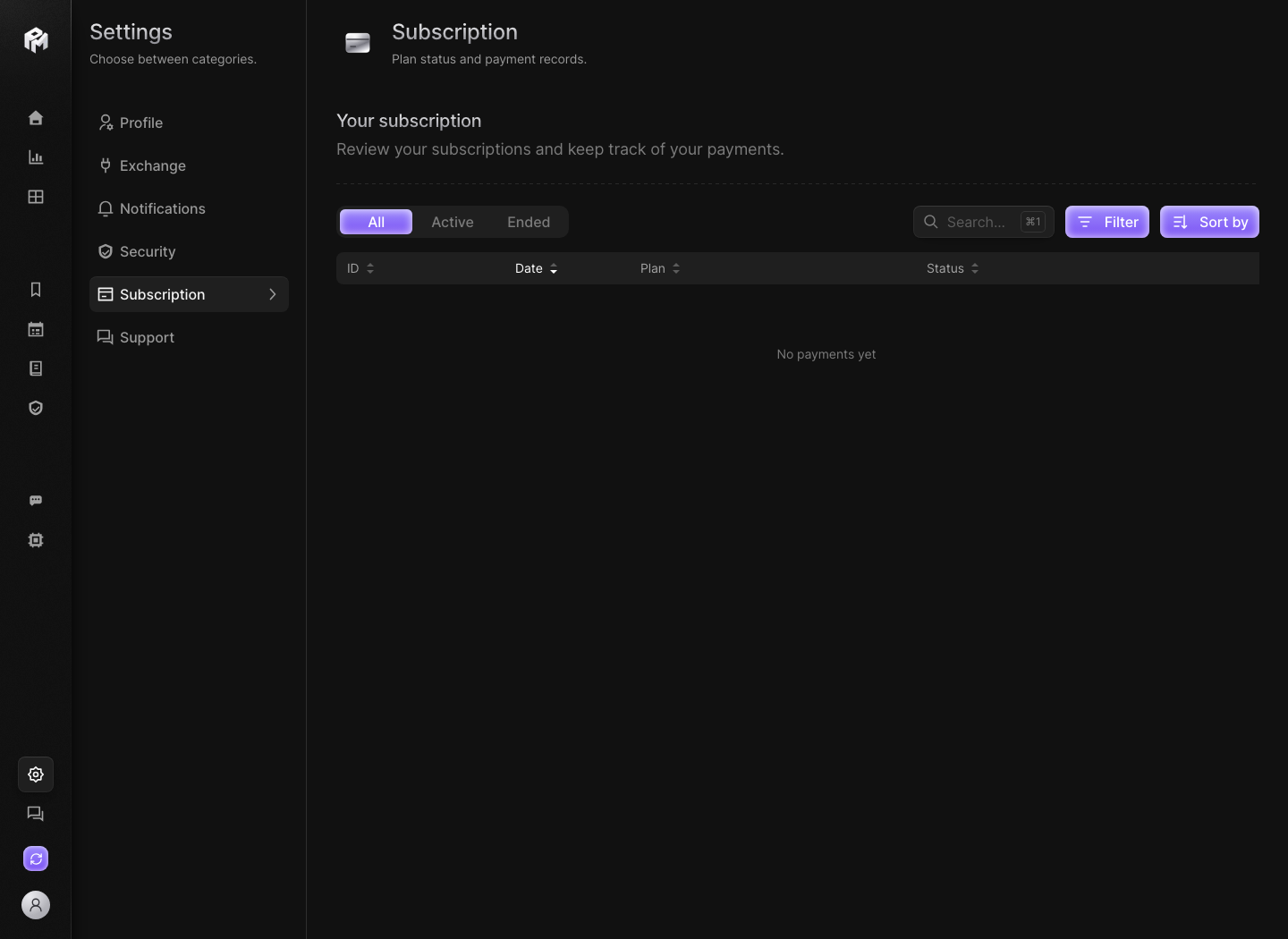The height and width of the screenshot is (939, 1288).
Task: Select the All subscriptions tab
Action: coord(377,222)
